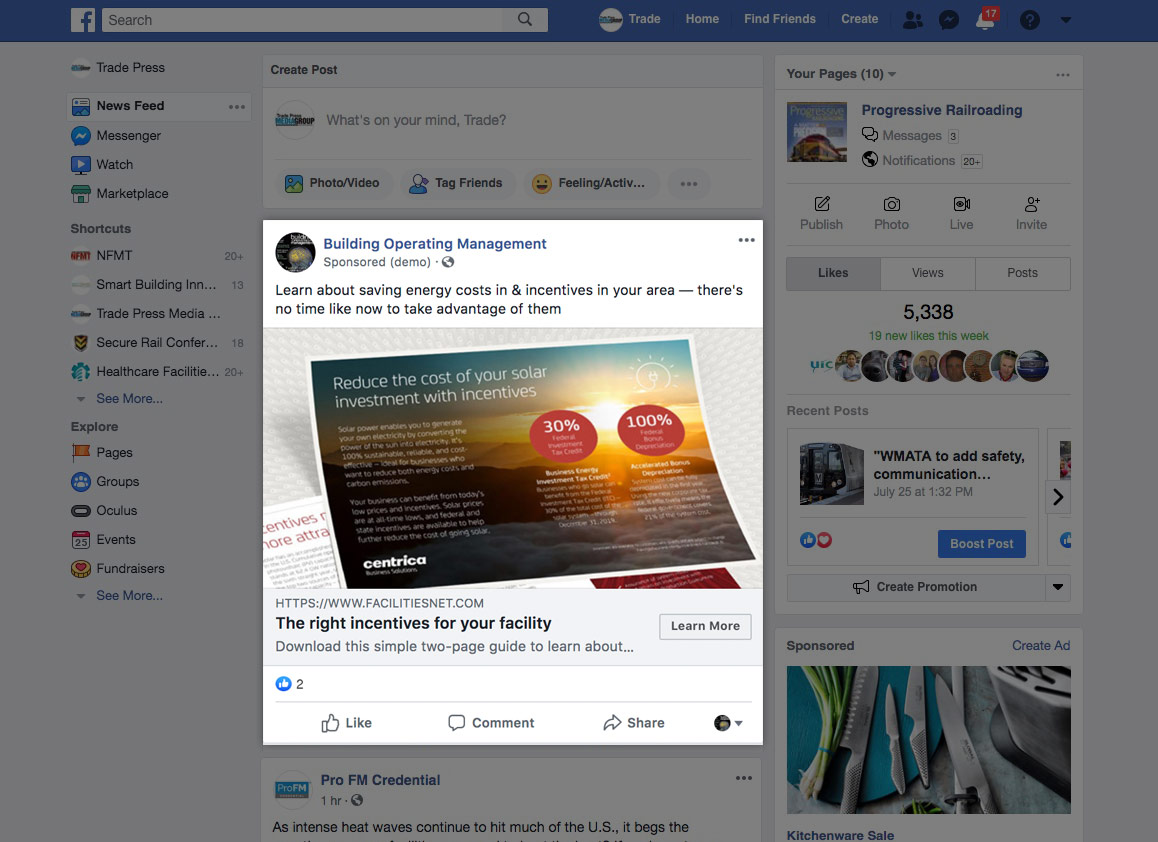
Task: Open the help question mark icon
Action: [1029, 20]
